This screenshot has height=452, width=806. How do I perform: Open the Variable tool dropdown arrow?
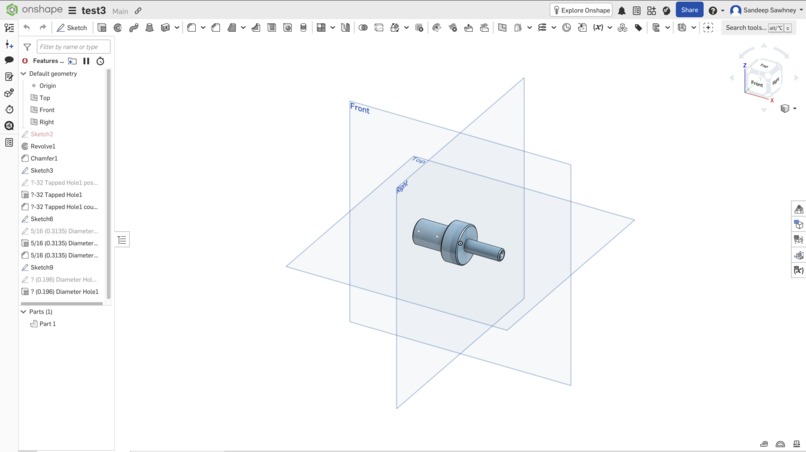610,28
